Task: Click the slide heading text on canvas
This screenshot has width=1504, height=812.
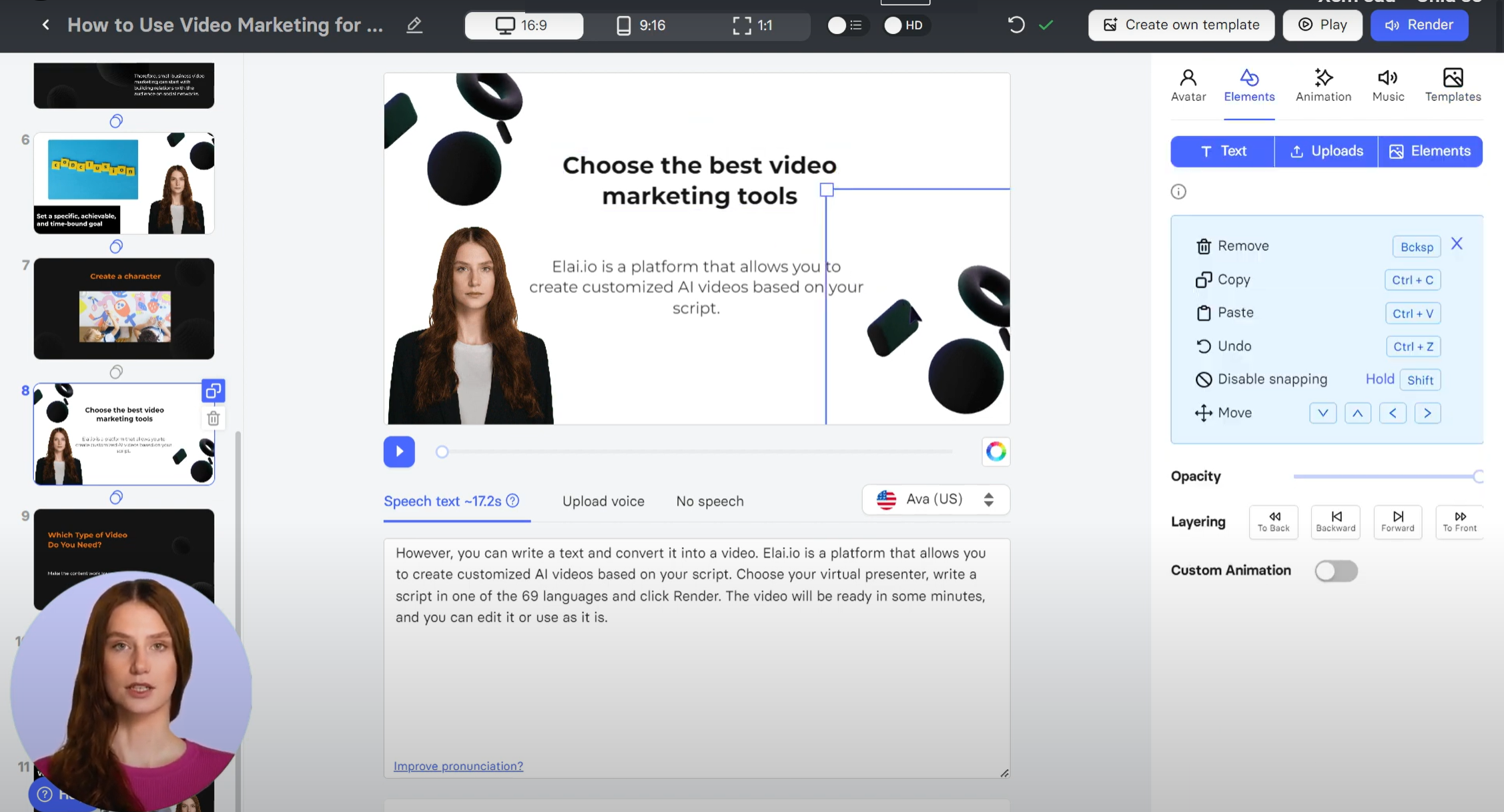Action: [699, 180]
